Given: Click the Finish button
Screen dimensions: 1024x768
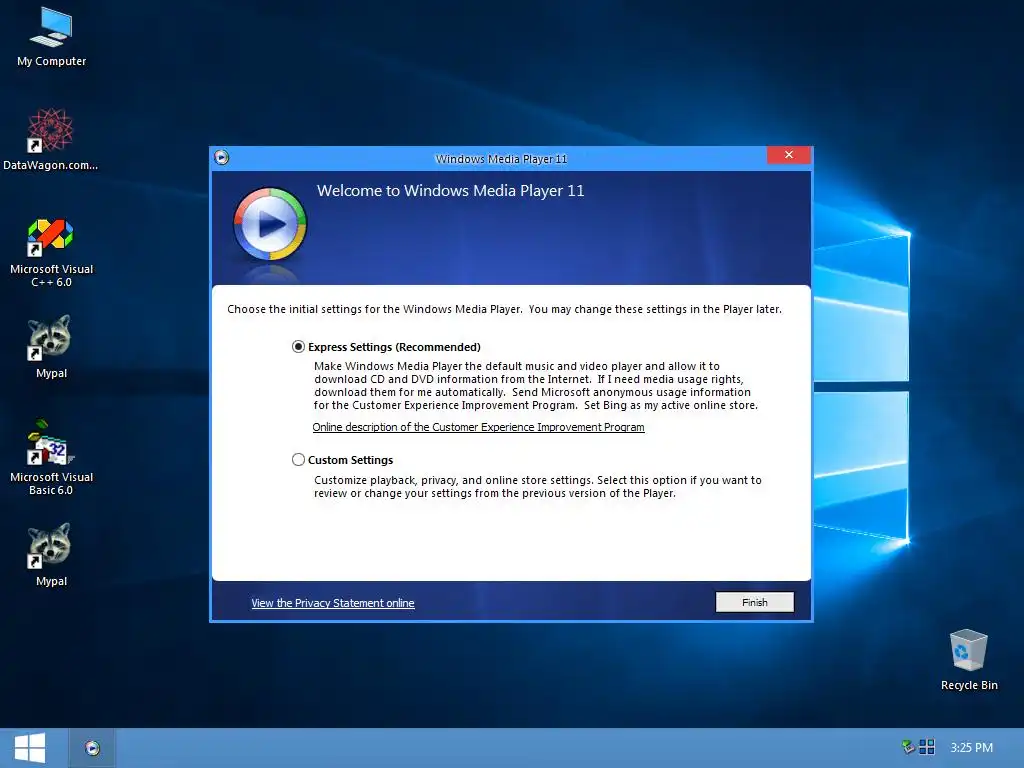Looking at the screenshot, I should click(x=754, y=602).
